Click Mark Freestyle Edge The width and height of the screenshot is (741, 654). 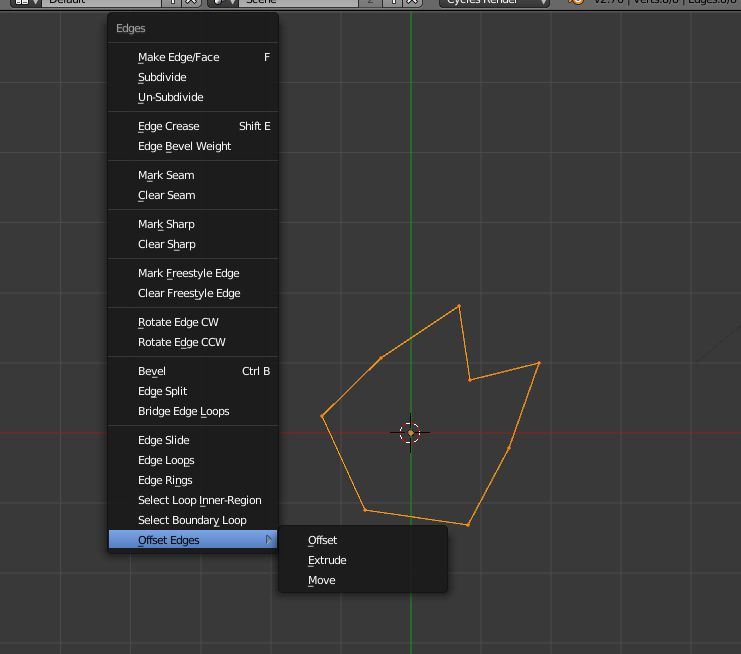(193, 273)
